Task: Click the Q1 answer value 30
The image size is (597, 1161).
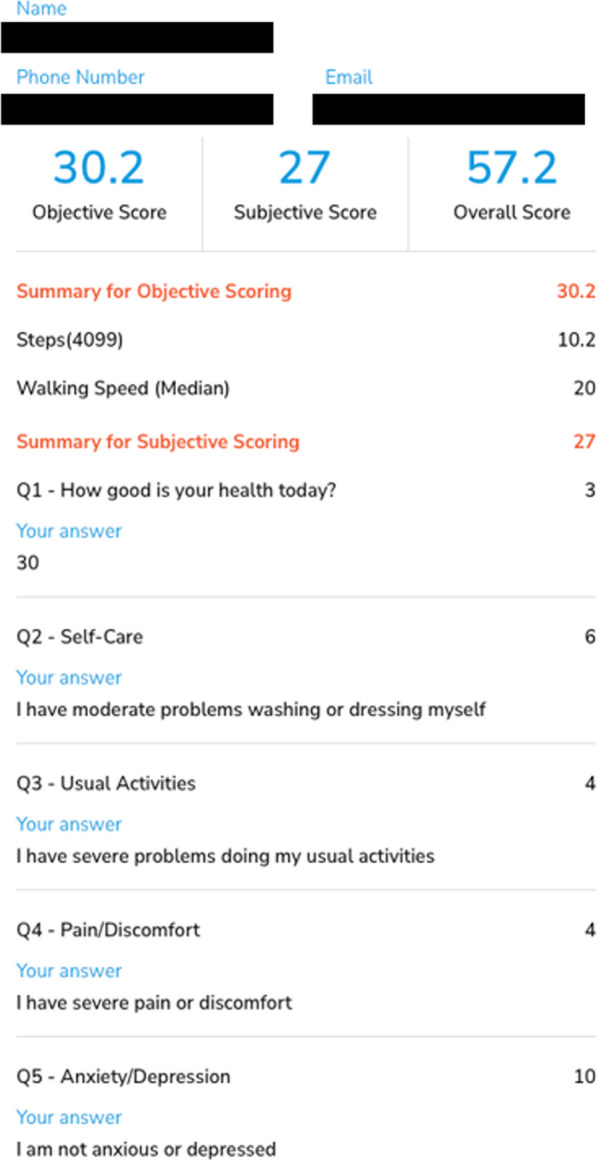Action: [27, 564]
